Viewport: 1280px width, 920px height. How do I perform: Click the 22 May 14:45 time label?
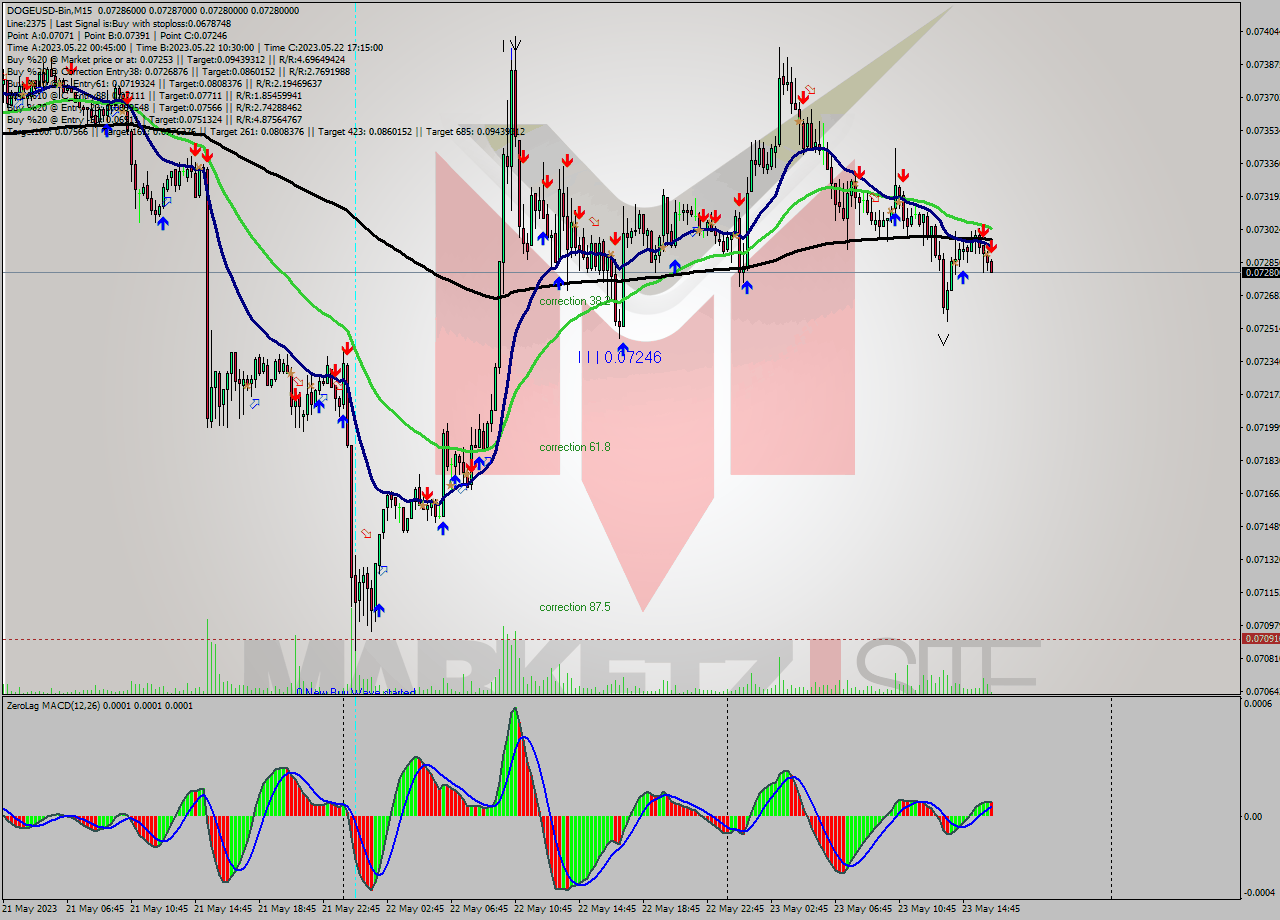(x=607, y=909)
